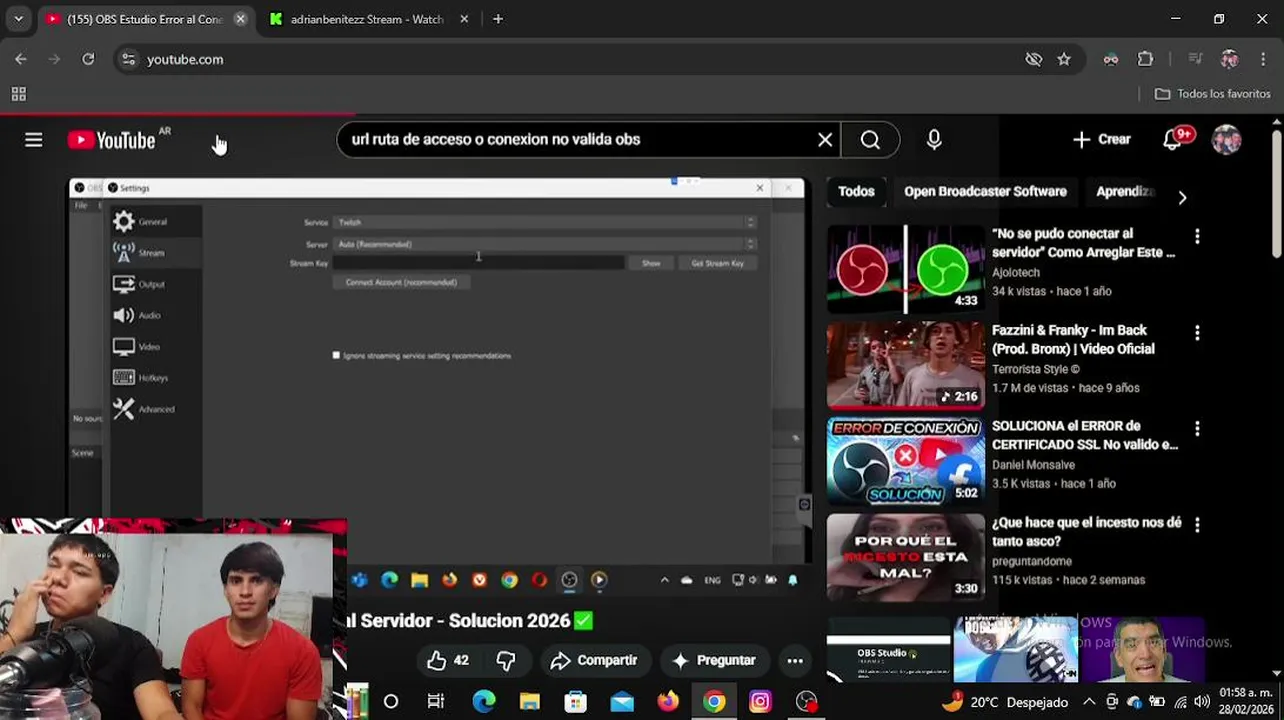Open Task View in the taskbar
Image resolution: width=1284 pixels, height=720 pixels.
(436, 702)
